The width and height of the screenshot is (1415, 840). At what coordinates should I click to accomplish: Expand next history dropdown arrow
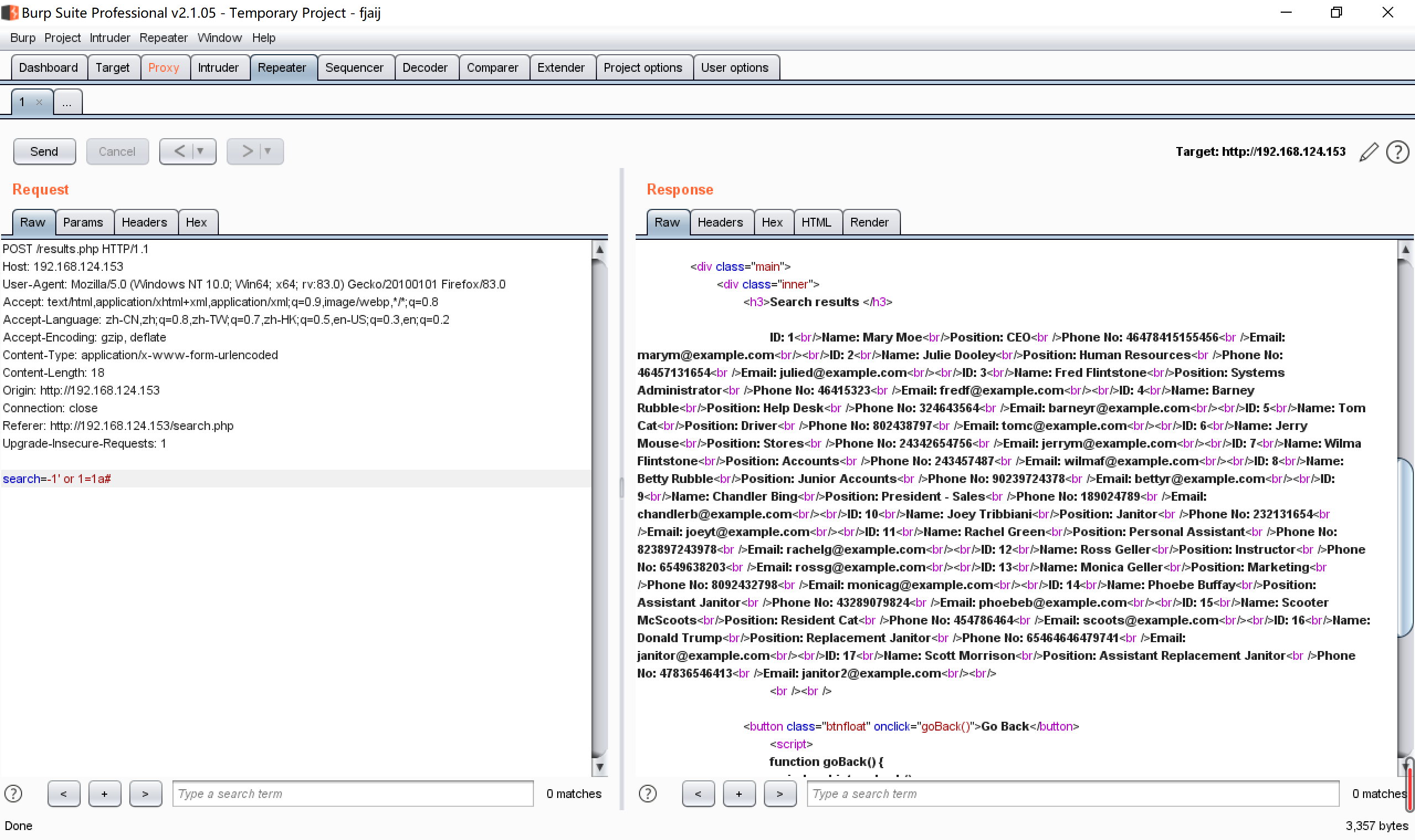click(268, 151)
